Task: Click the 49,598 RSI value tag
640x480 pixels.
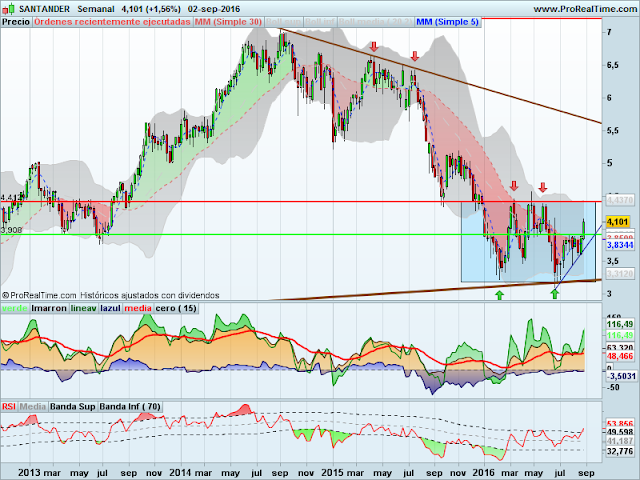Action: (x=620, y=432)
